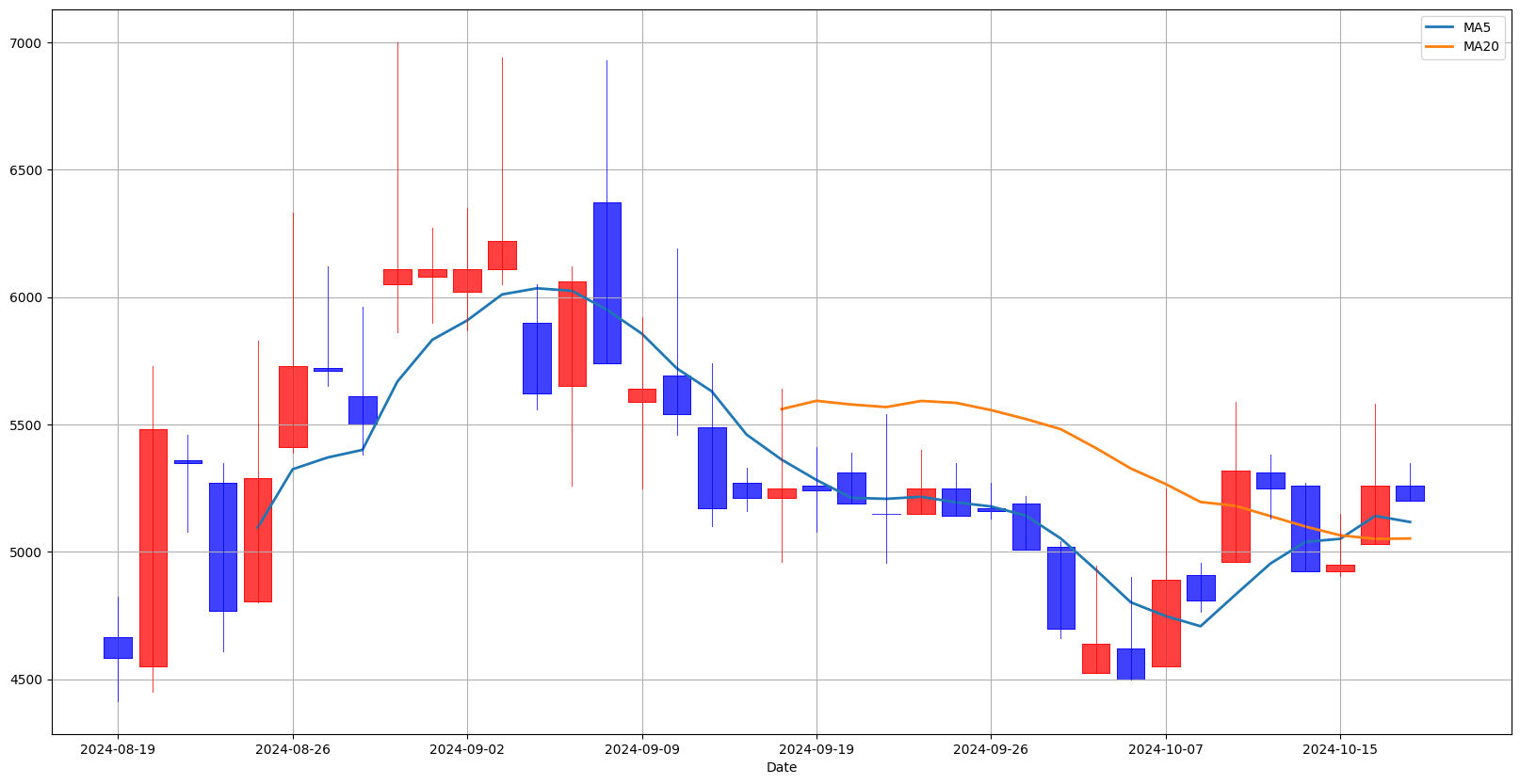Click the small red candle on 2024-09-09
Image resolution: width=1520 pixels, height=784 pixels.
642,395
